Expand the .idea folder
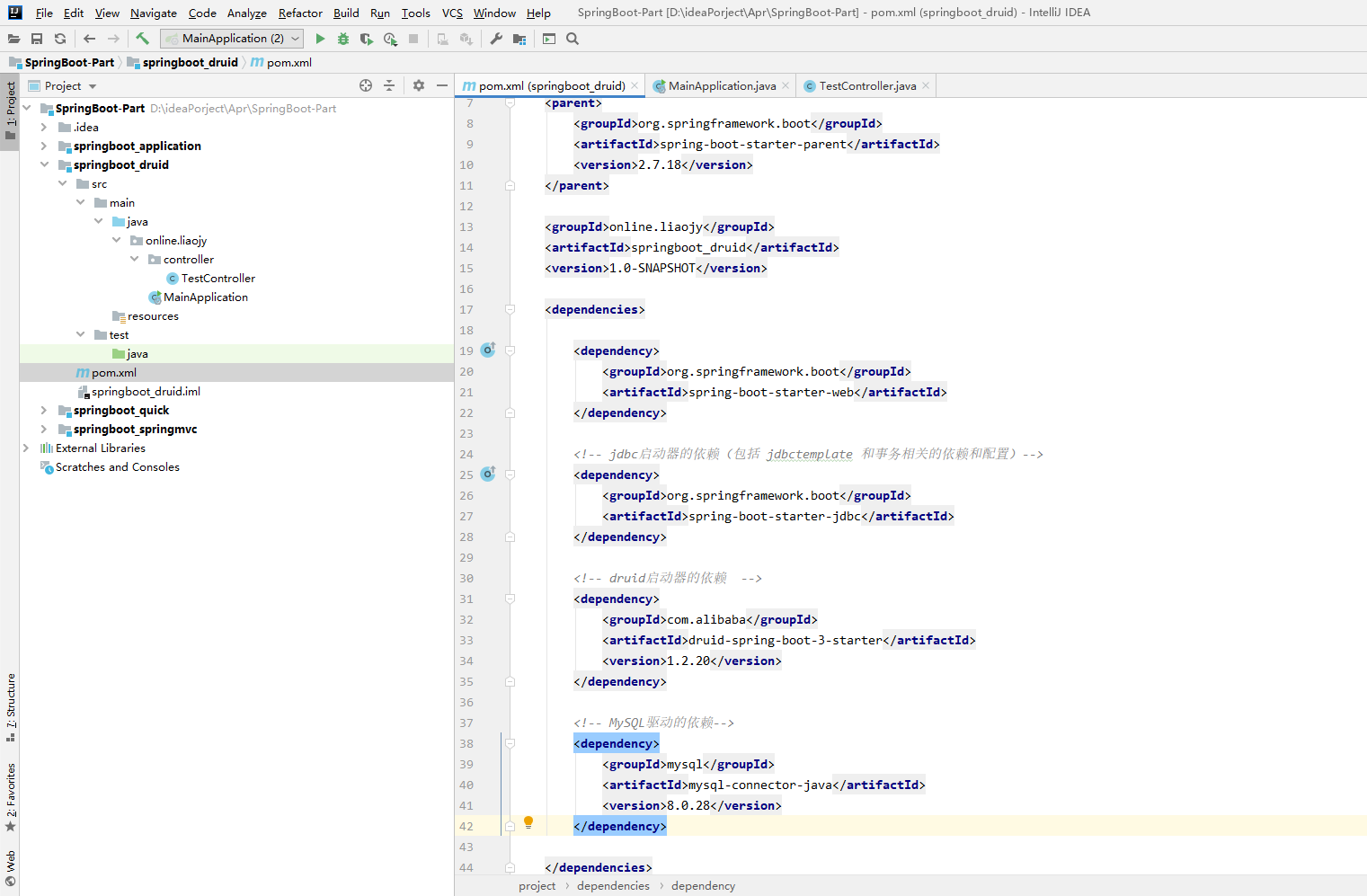 [44, 127]
